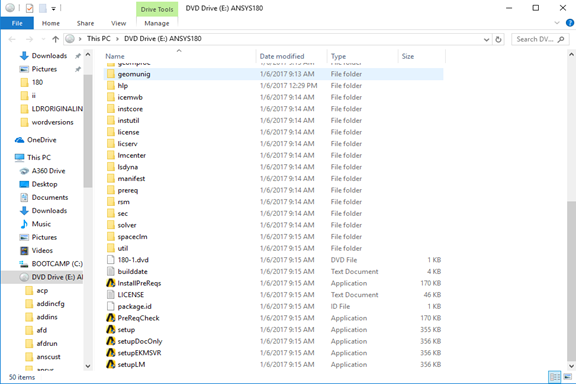This screenshot has height=384, width=576.
Task: Click This PC in the address breadcrumb
Action: pos(98,39)
